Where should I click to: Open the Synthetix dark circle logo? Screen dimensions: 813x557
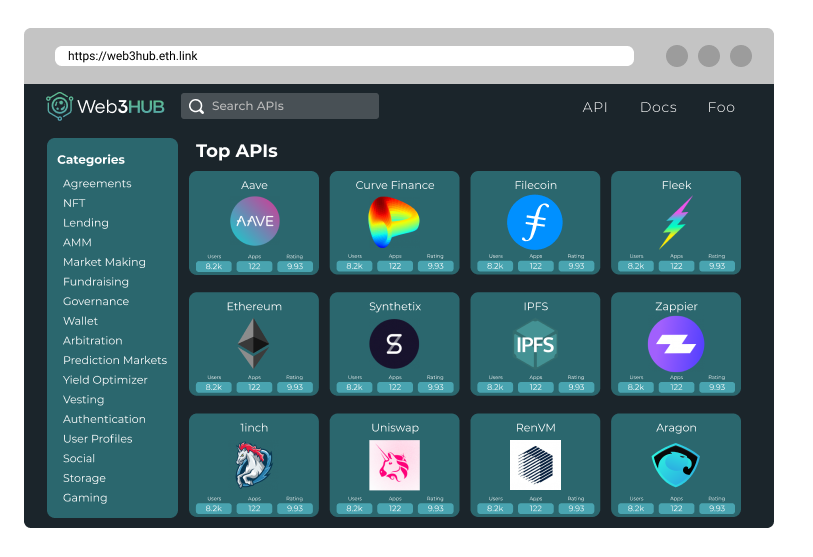click(394, 344)
